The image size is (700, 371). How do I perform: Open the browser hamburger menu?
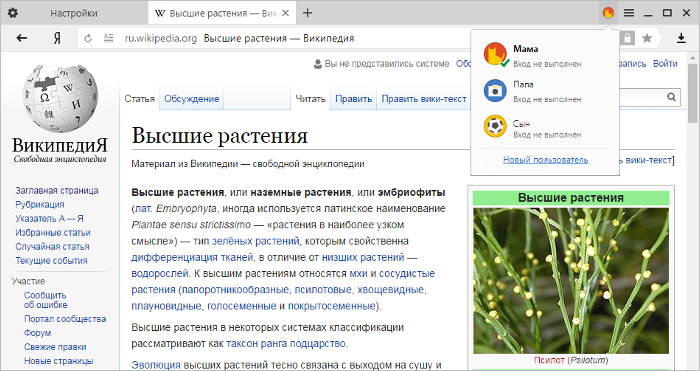point(629,13)
